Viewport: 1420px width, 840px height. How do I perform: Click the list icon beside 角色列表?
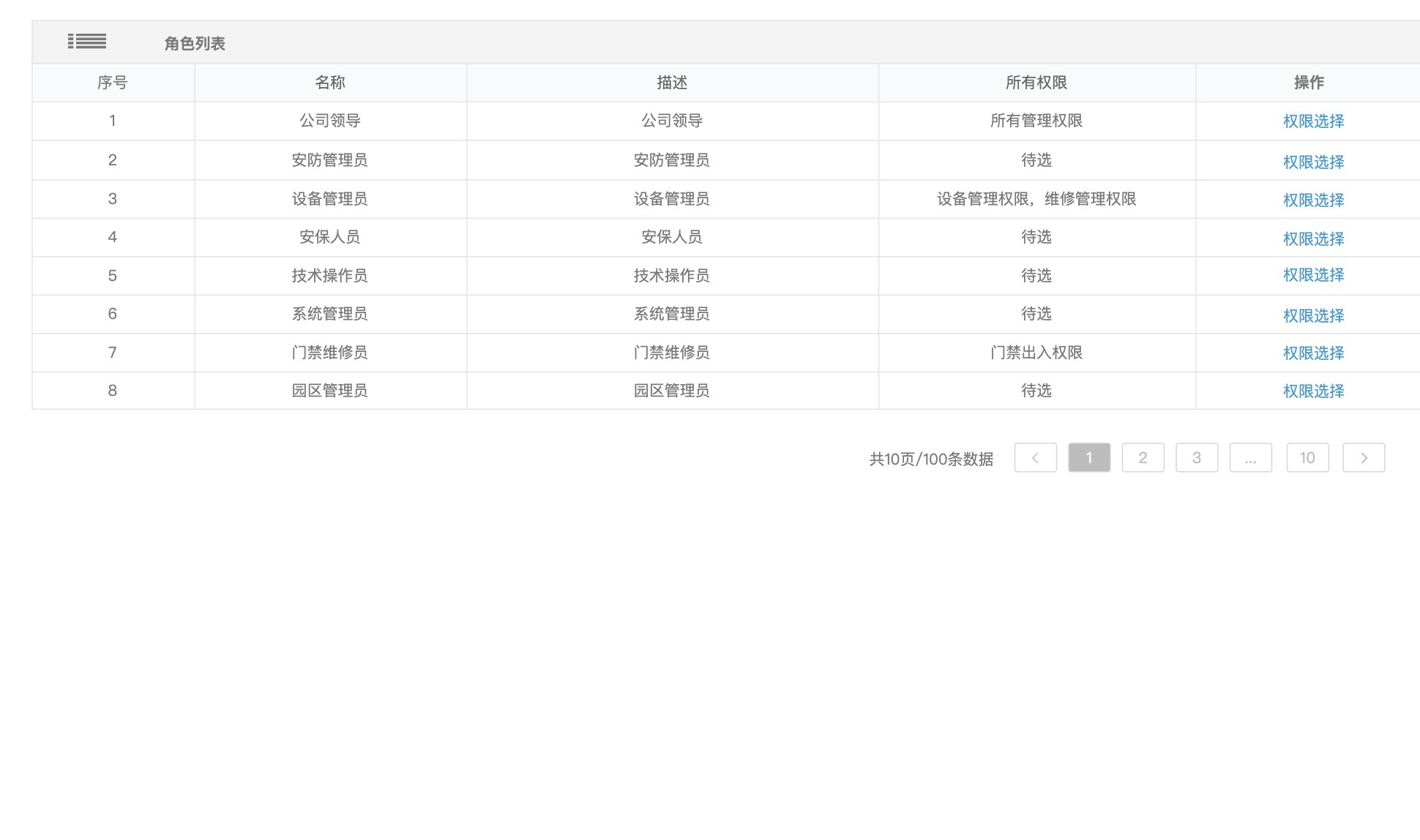coord(87,42)
